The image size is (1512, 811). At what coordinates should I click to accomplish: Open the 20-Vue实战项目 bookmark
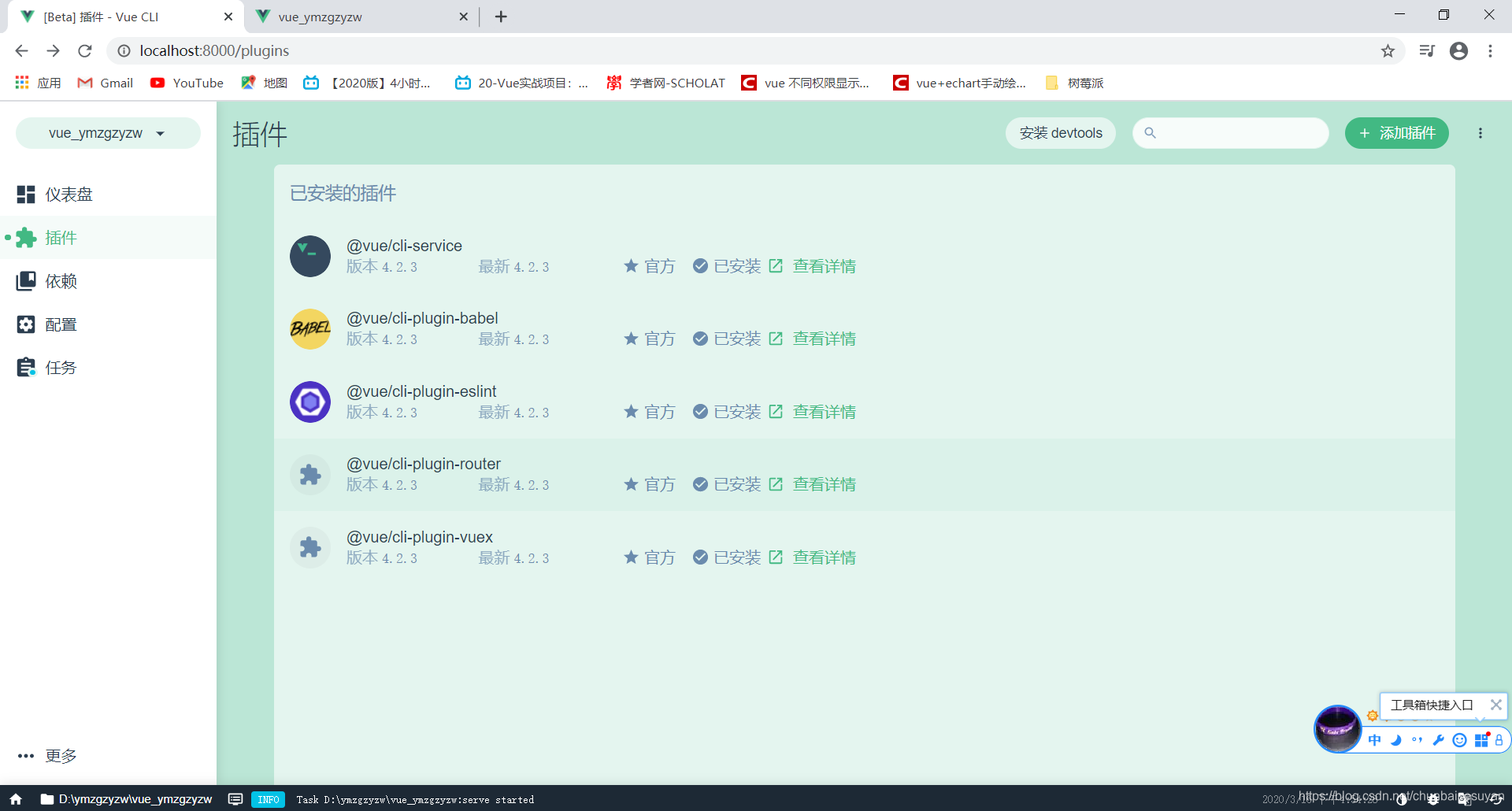(521, 83)
